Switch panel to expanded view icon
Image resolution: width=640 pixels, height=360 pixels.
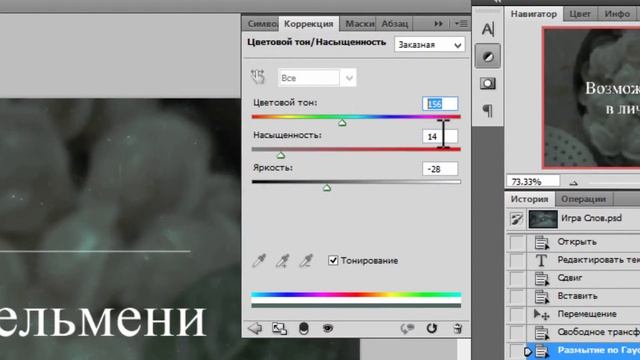(280, 328)
